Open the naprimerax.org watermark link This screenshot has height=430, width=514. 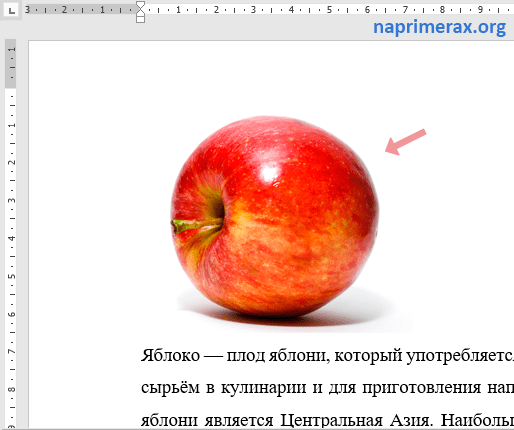coord(439,27)
